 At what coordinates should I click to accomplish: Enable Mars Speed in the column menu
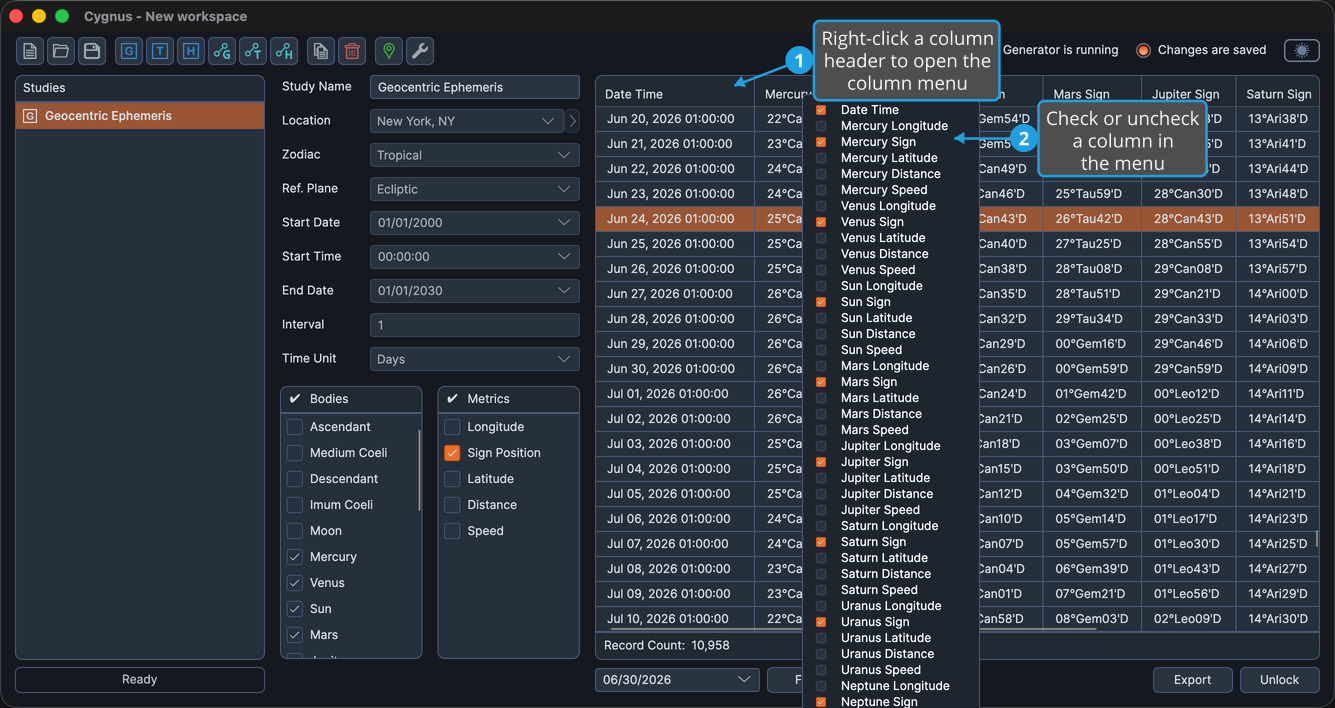[x=821, y=430]
